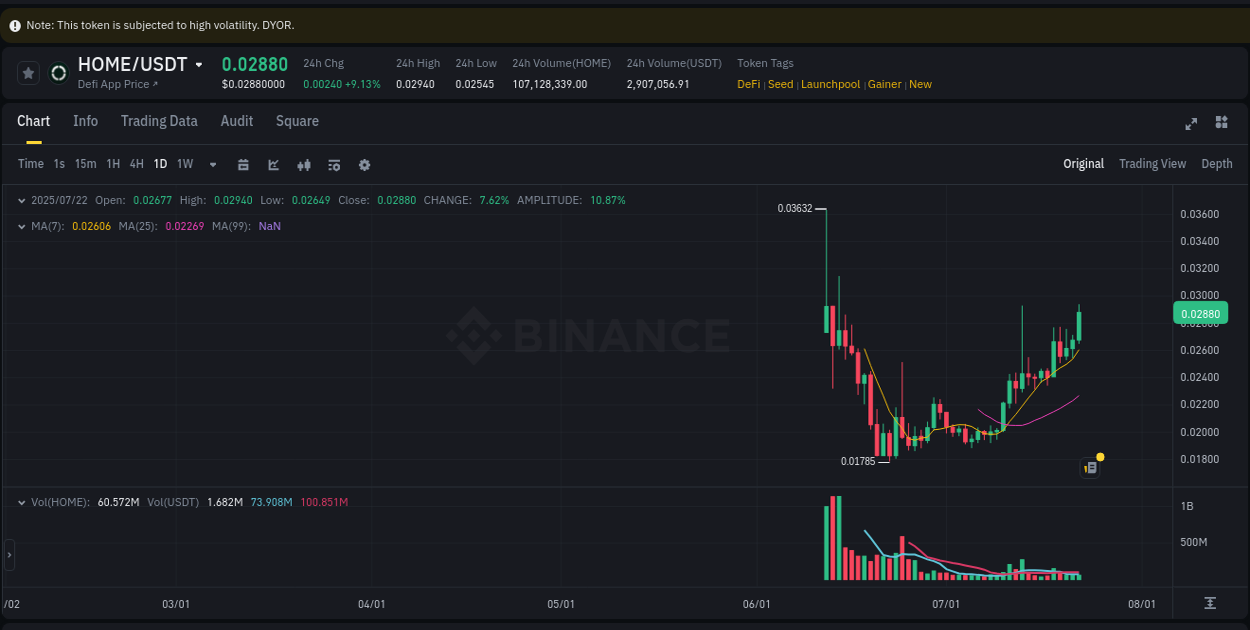Expand the chart to fullscreen
1250x630 pixels.
coord(1191,123)
